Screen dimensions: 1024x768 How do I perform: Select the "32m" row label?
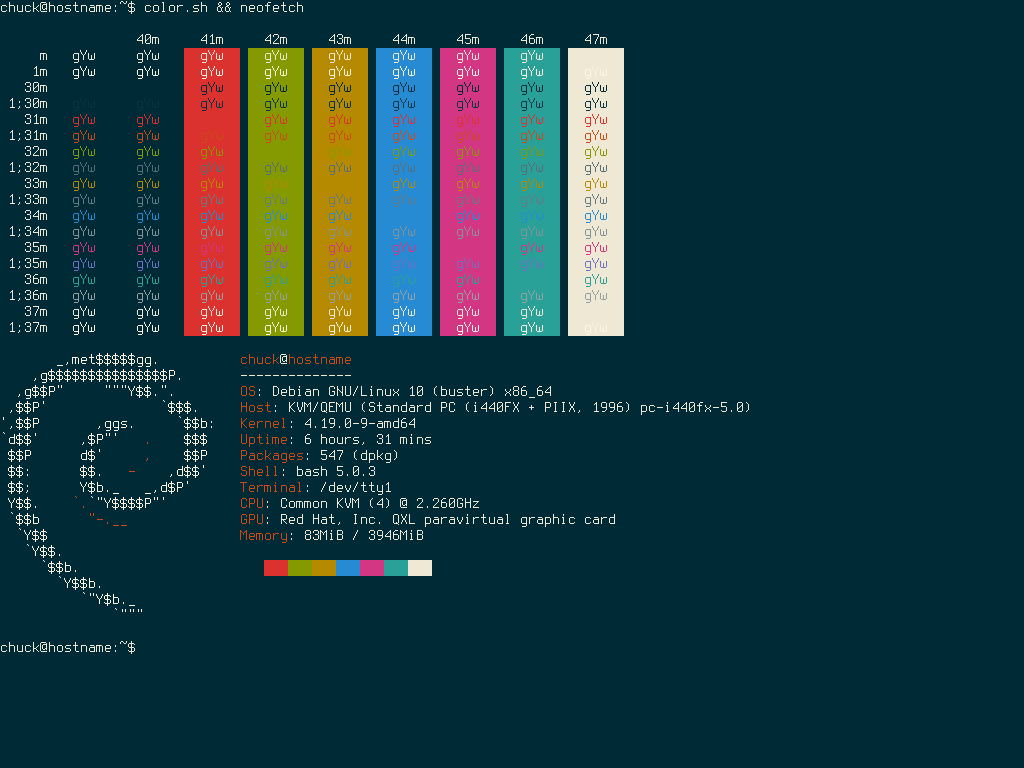coord(36,152)
